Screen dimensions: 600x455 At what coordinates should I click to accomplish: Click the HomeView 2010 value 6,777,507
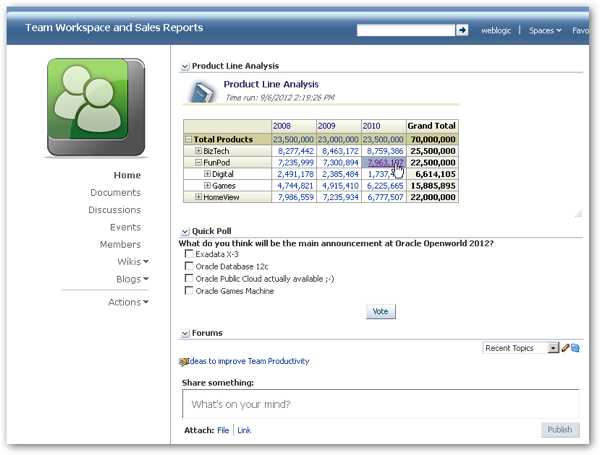pyautogui.click(x=385, y=197)
